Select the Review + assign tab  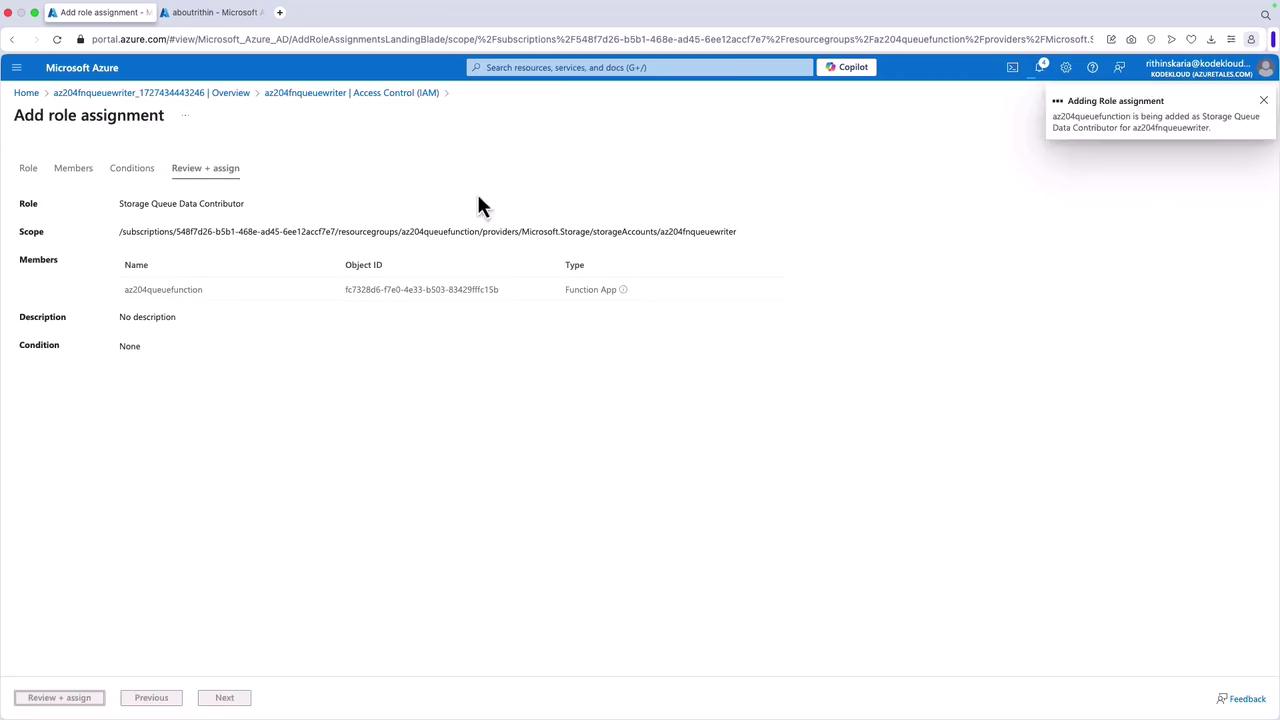coord(205,168)
